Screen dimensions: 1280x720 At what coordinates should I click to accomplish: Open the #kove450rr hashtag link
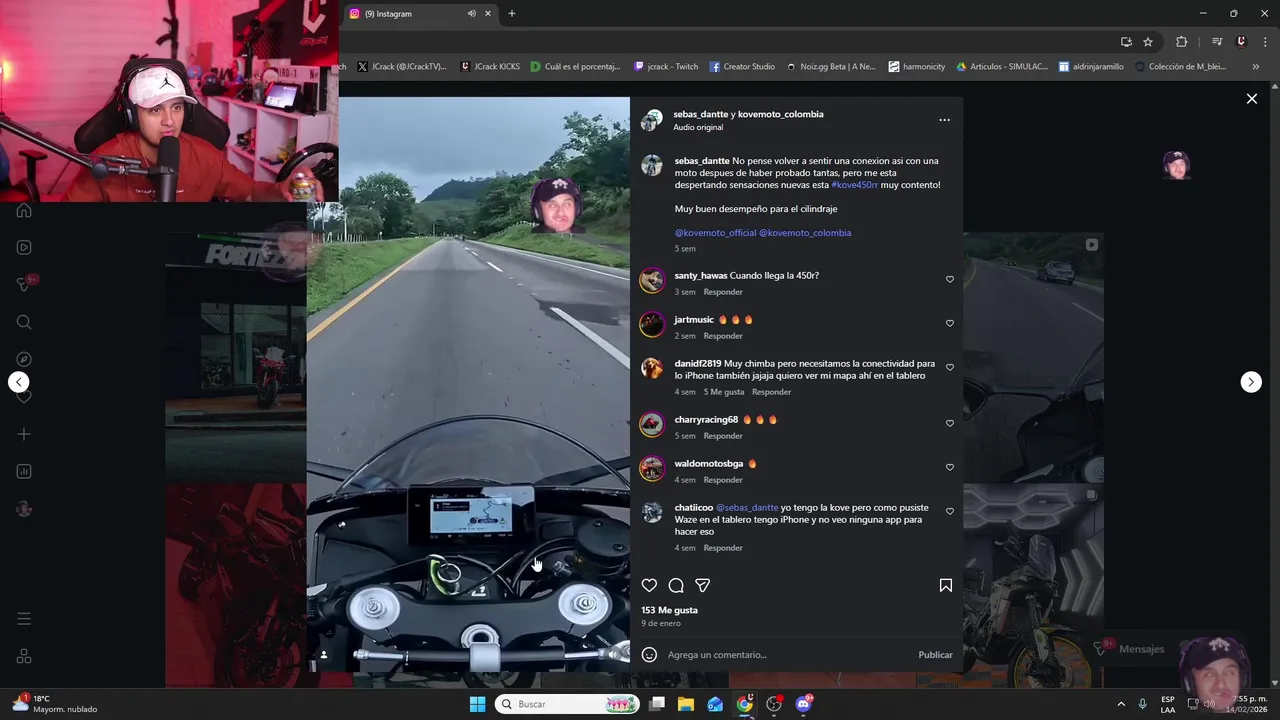point(854,185)
